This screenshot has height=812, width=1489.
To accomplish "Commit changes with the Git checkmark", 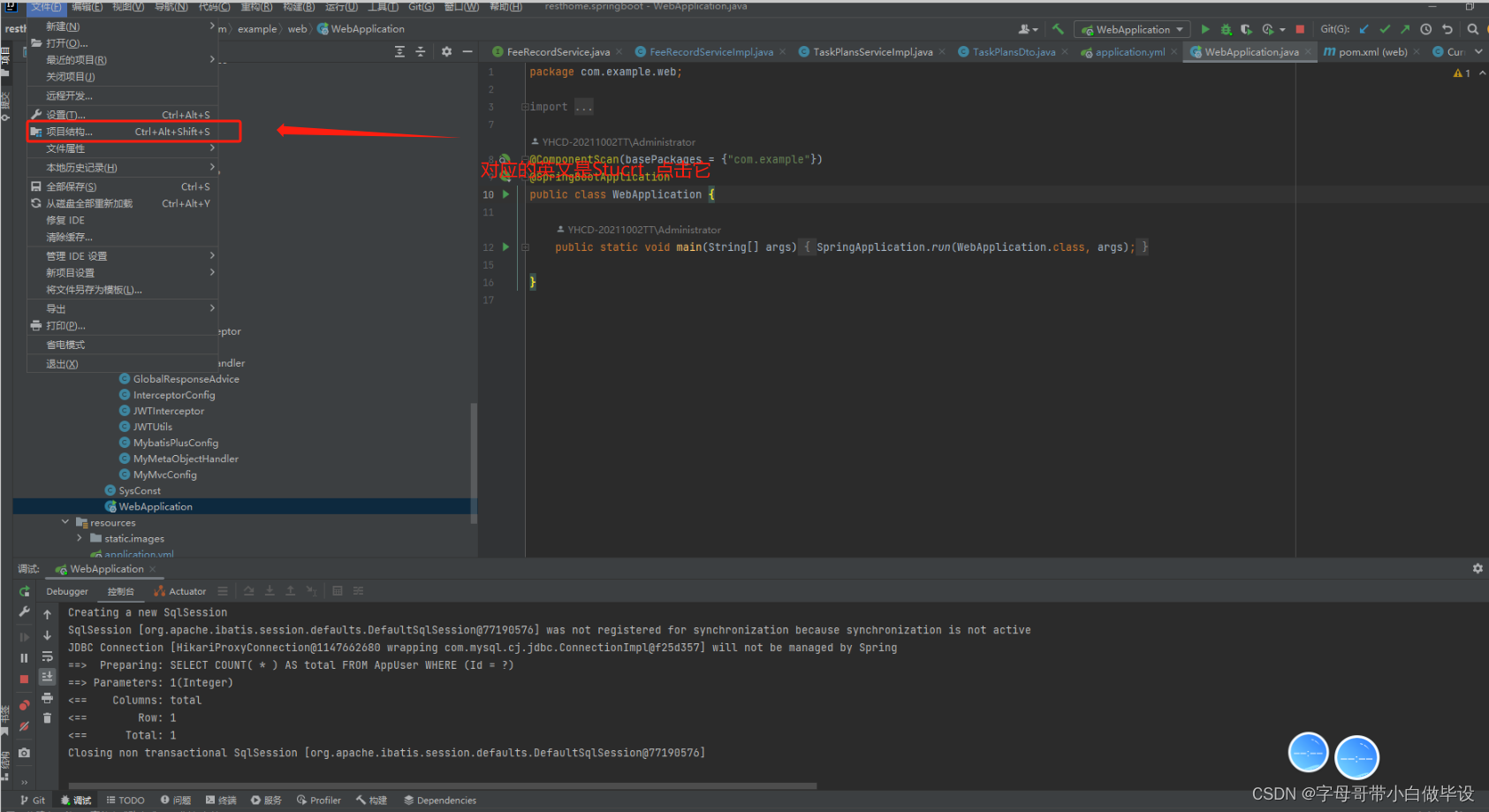I will (x=1385, y=29).
